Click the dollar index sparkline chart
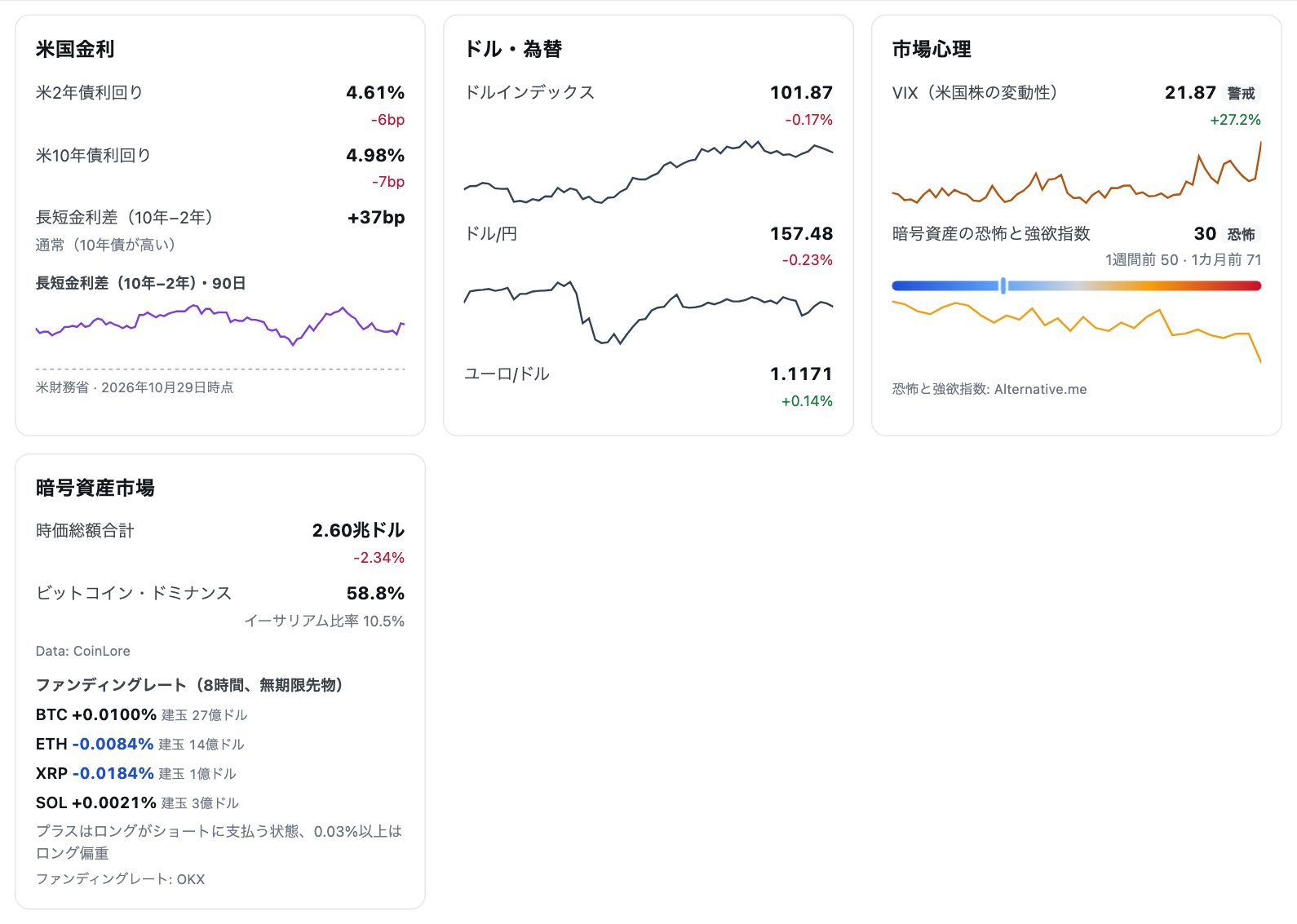1297x924 pixels. click(x=648, y=172)
